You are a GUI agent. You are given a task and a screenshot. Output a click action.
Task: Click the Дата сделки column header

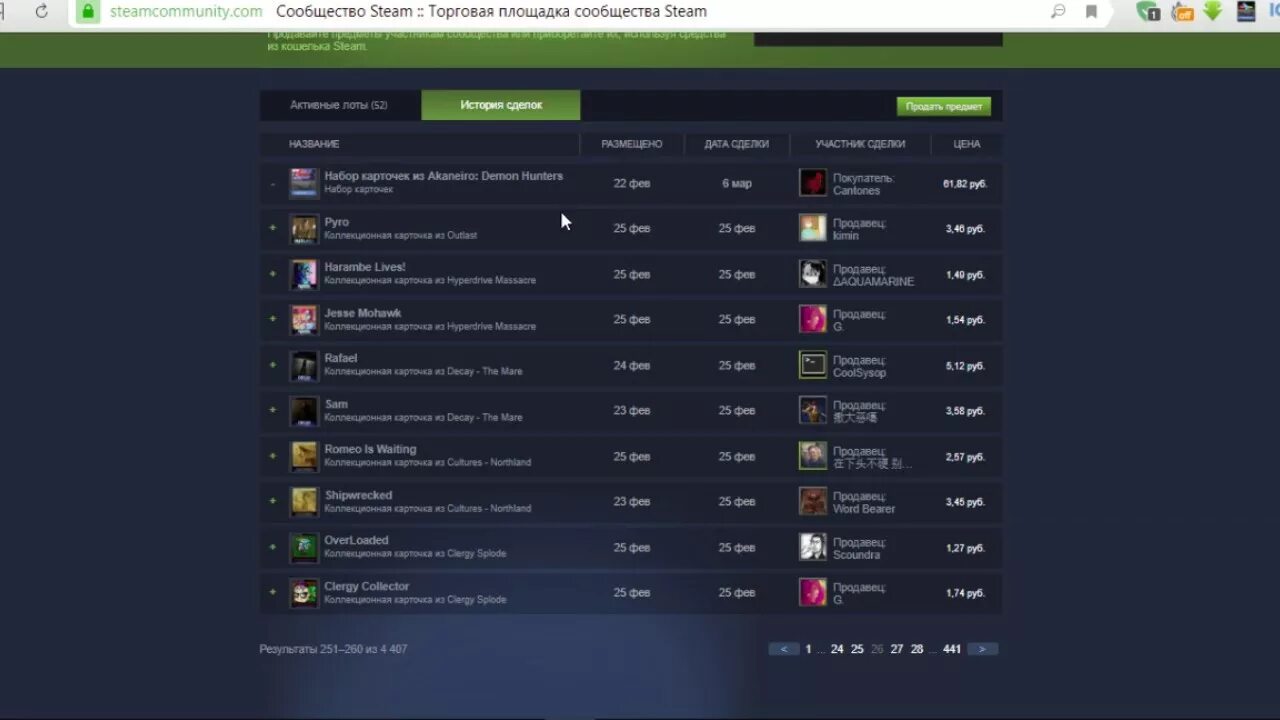point(737,144)
